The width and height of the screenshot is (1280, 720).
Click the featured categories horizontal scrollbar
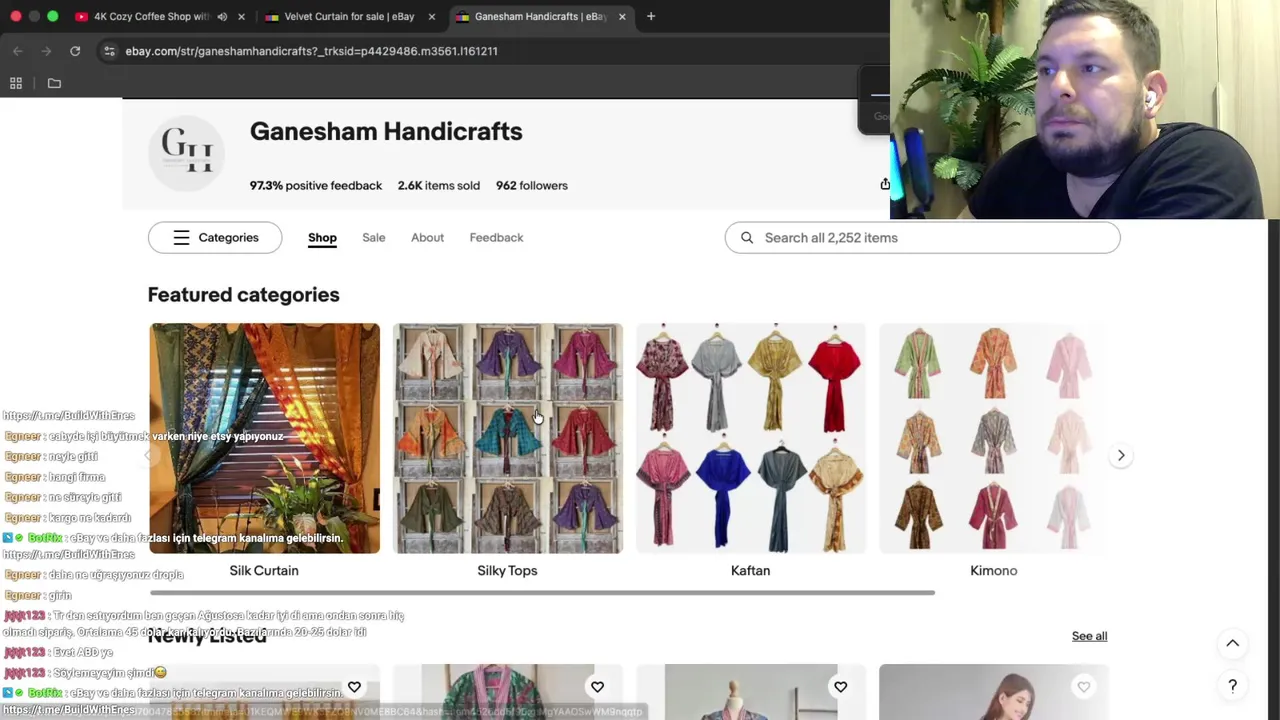pos(542,593)
